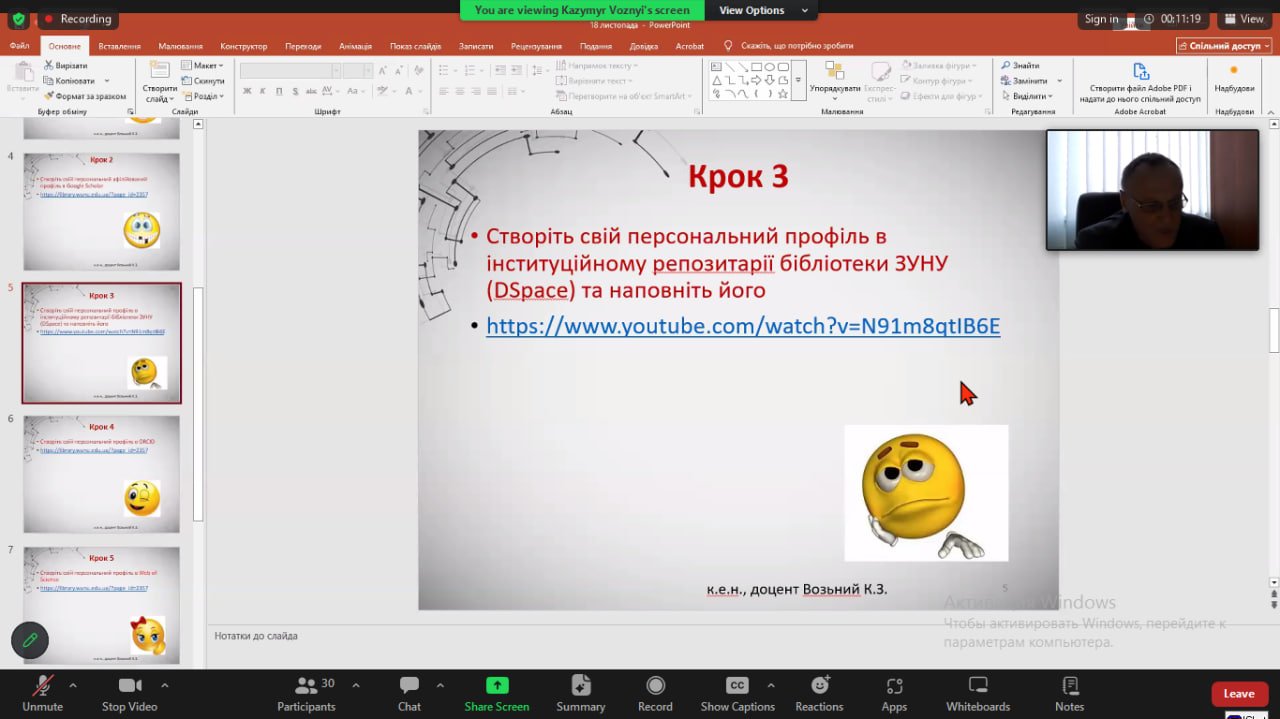Toggle Stop Video camera button

pos(129,693)
